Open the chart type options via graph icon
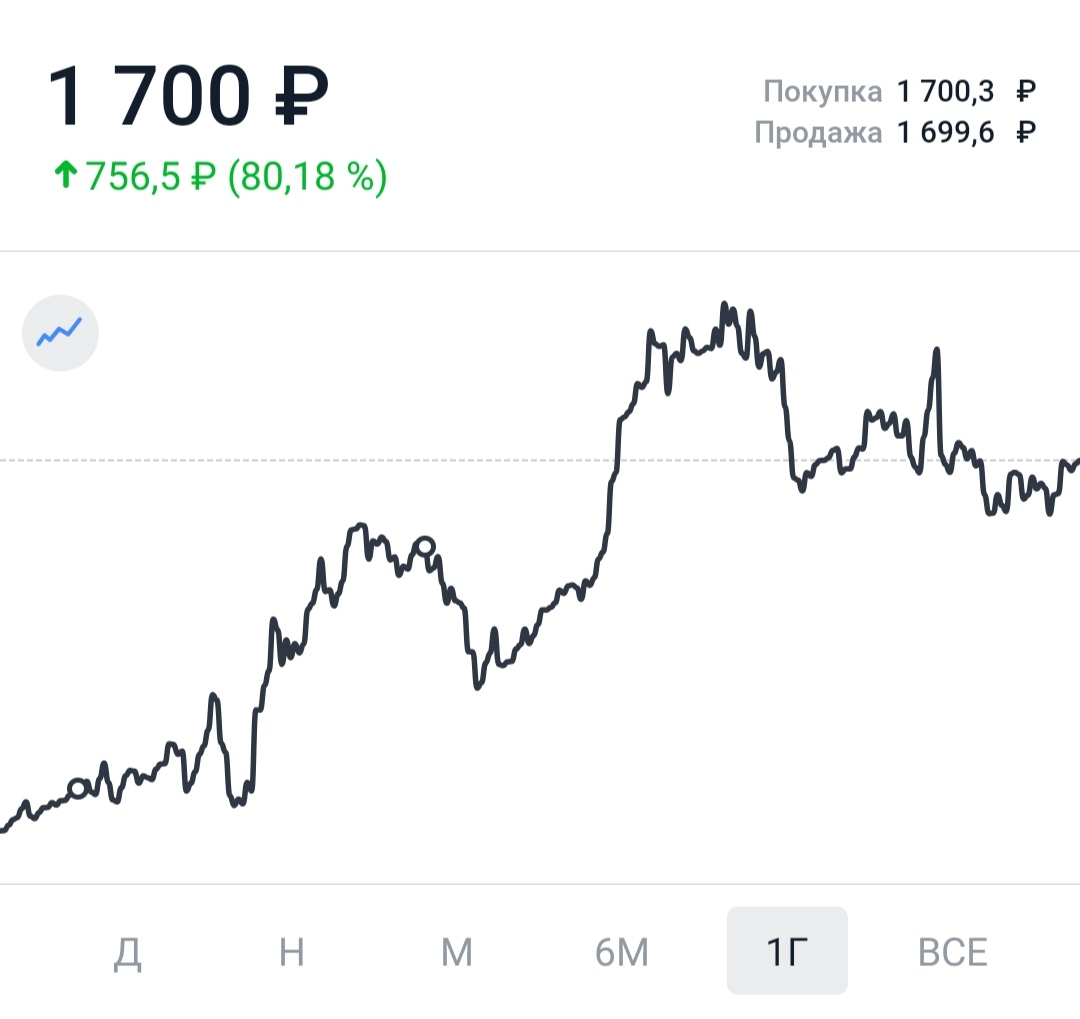1080x1019 pixels. [x=60, y=332]
